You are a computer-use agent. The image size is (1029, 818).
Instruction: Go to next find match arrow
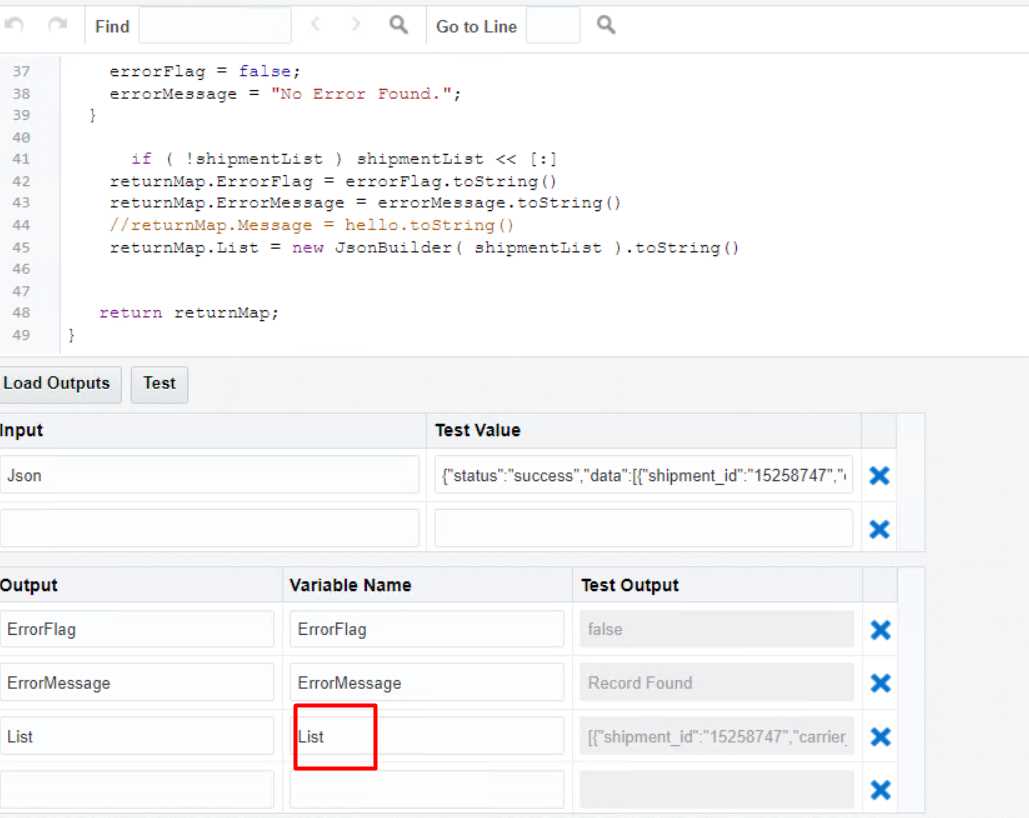click(x=356, y=25)
